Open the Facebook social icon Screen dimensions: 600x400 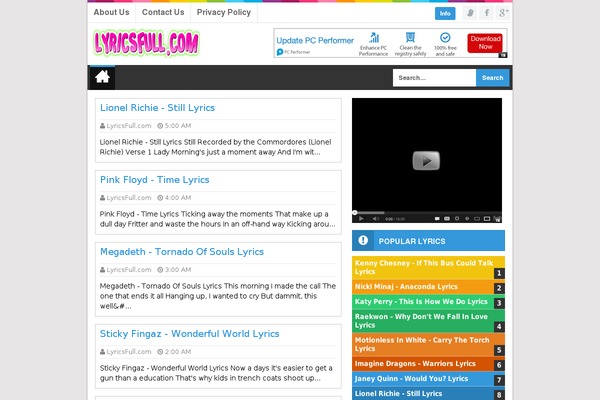point(487,13)
